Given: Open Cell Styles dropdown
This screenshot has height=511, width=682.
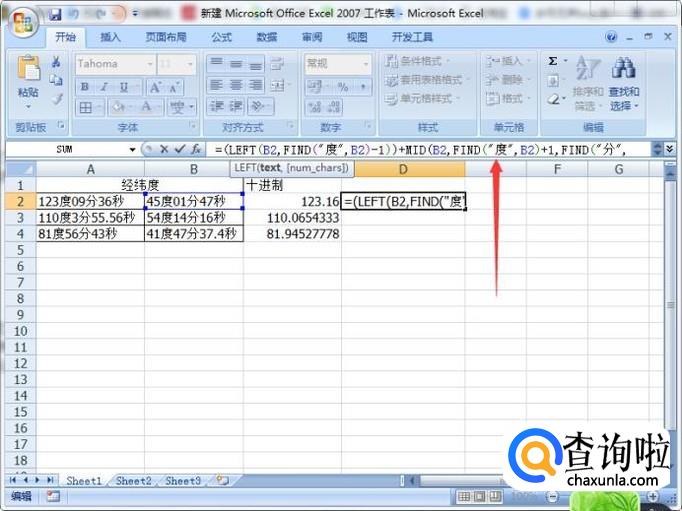Looking at the screenshot, I should [422, 99].
